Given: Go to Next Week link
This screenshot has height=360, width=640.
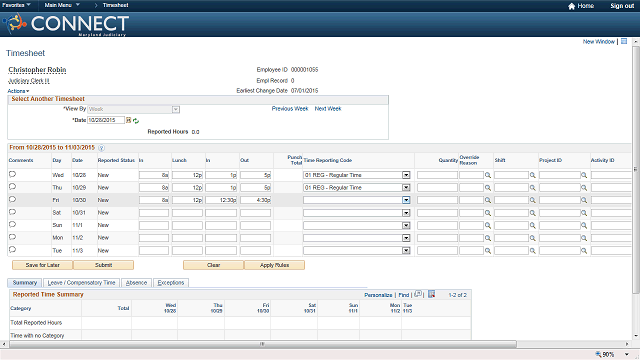Looking at the screenshot, I should pos(328,109).
